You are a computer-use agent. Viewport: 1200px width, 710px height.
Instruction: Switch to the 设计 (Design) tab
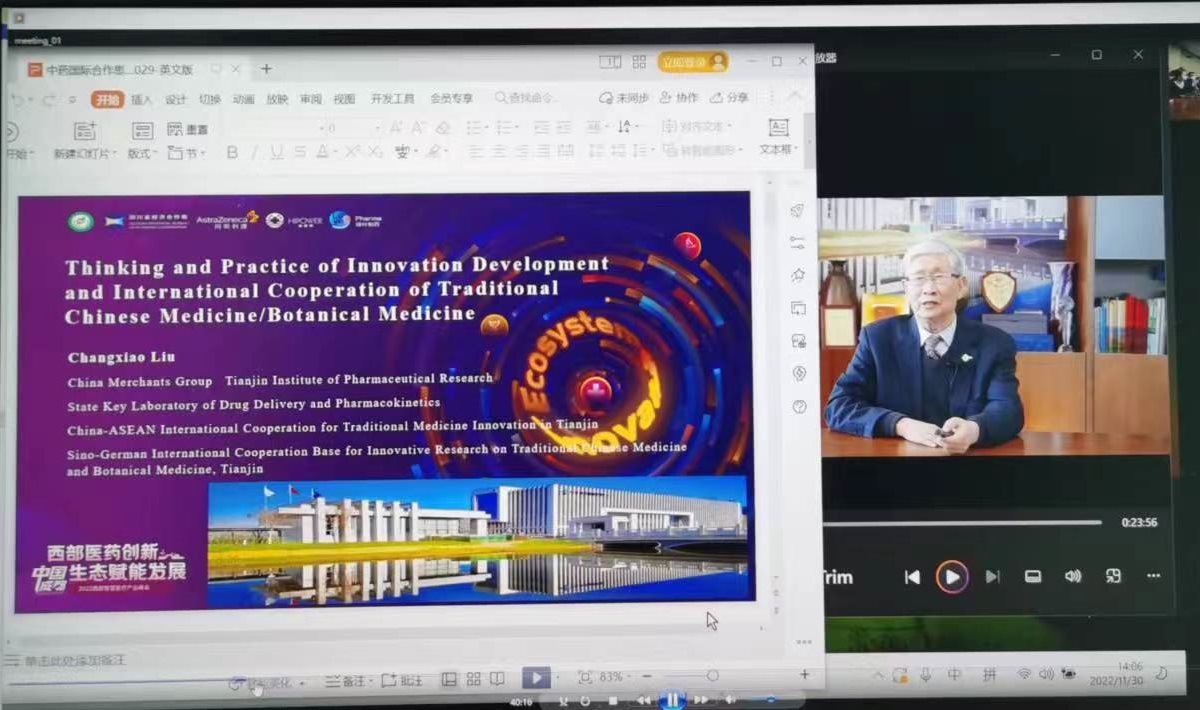coord(176,99)
